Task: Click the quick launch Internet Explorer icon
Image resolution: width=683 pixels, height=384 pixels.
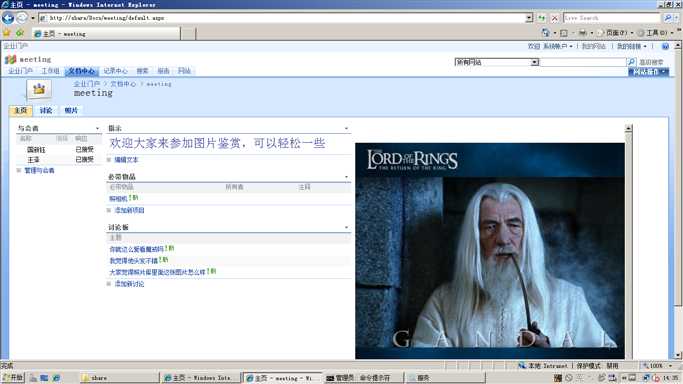Action: tap(56, 378)
